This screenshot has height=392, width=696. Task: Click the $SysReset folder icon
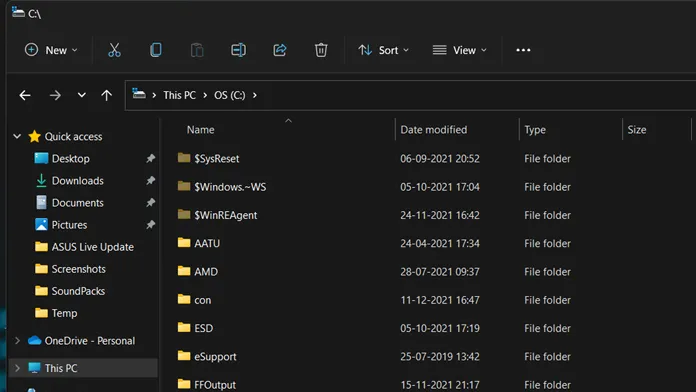point(184,158)
